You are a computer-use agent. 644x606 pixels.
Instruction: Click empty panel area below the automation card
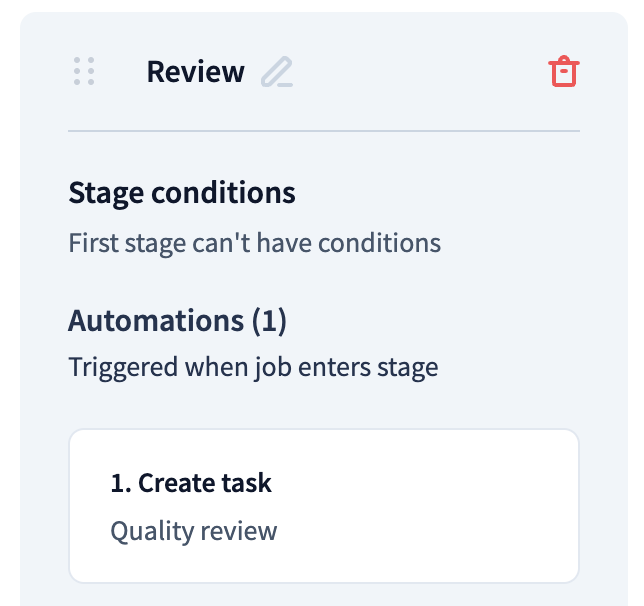(x=323, y=595)
